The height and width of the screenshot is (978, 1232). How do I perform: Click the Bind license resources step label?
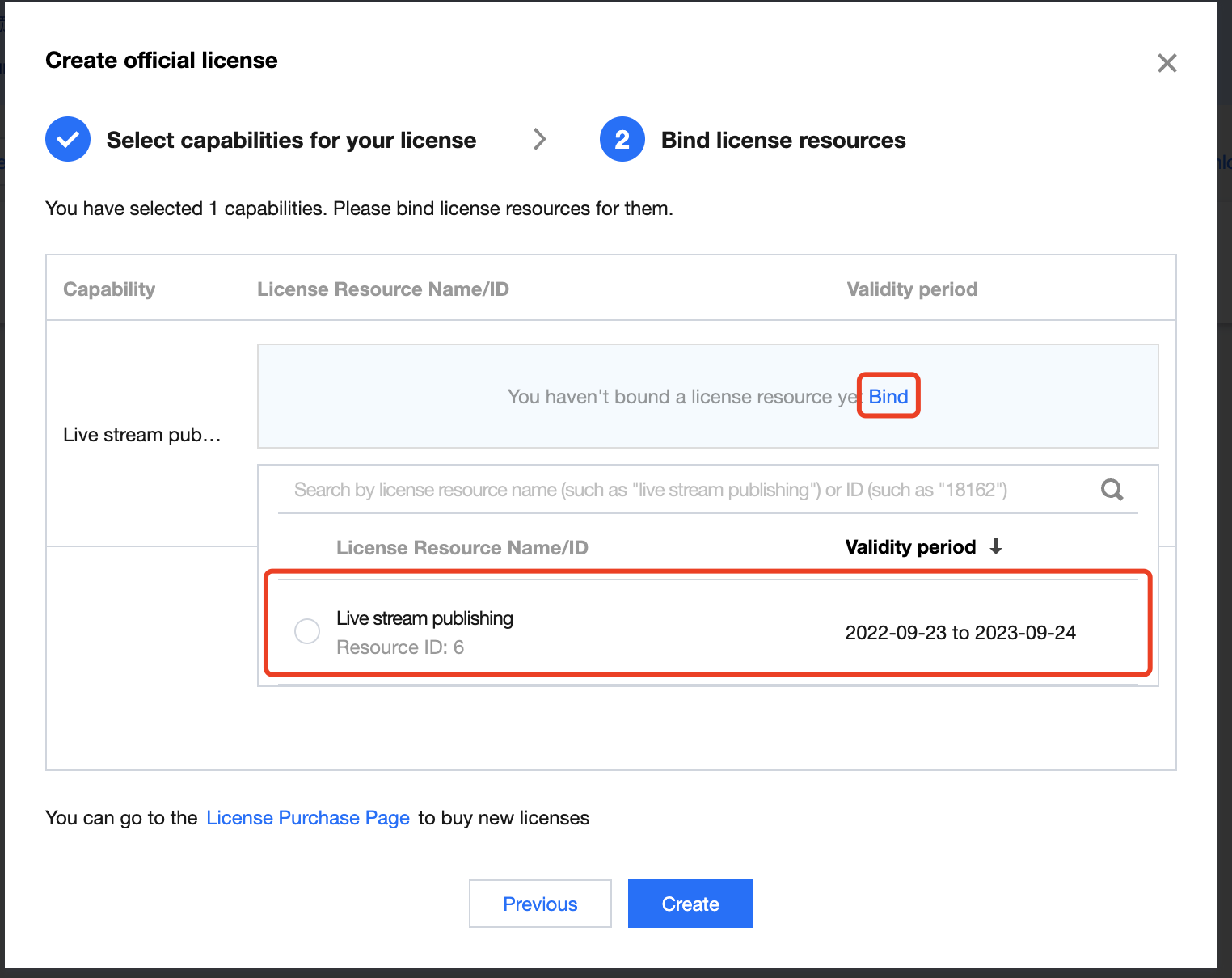(x=783, y=140)
